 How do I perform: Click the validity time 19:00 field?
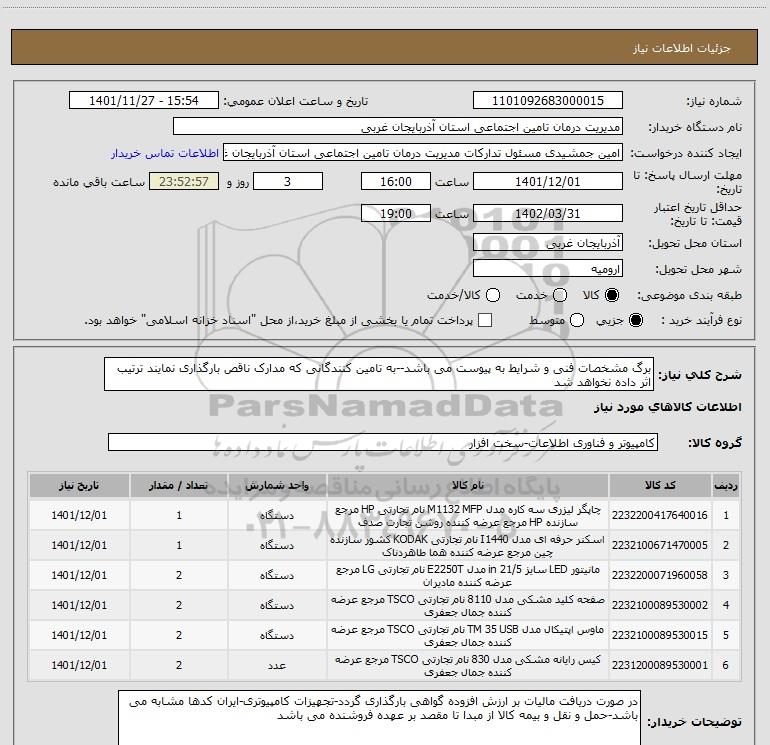click(x=396, y=214)
